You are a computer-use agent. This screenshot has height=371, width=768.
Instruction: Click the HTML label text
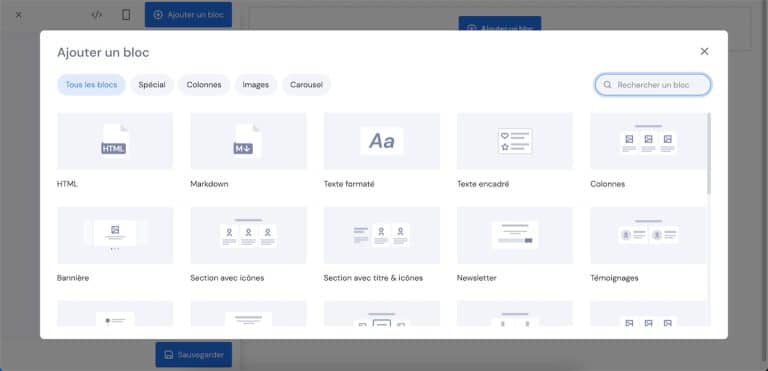click(67, 184)
